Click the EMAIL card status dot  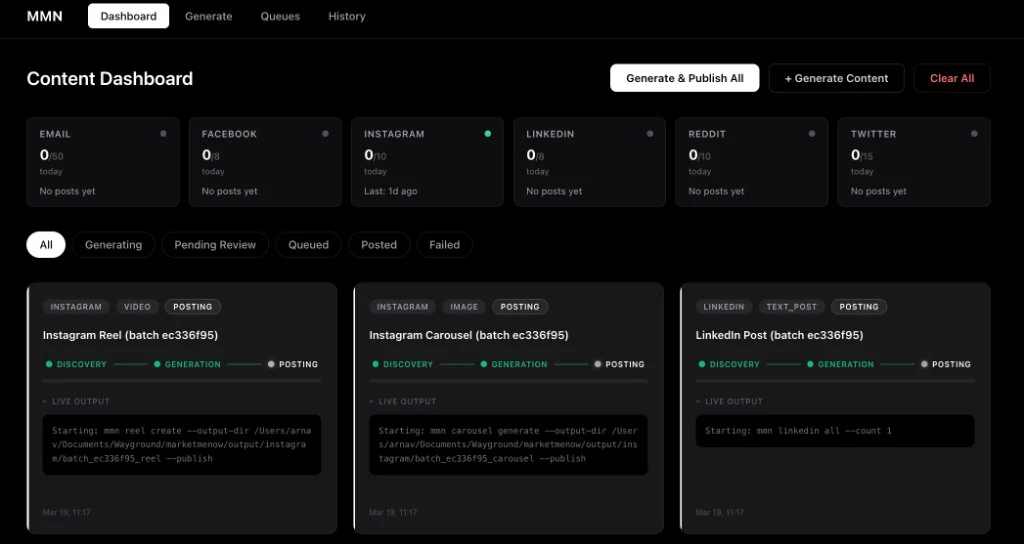163,134
